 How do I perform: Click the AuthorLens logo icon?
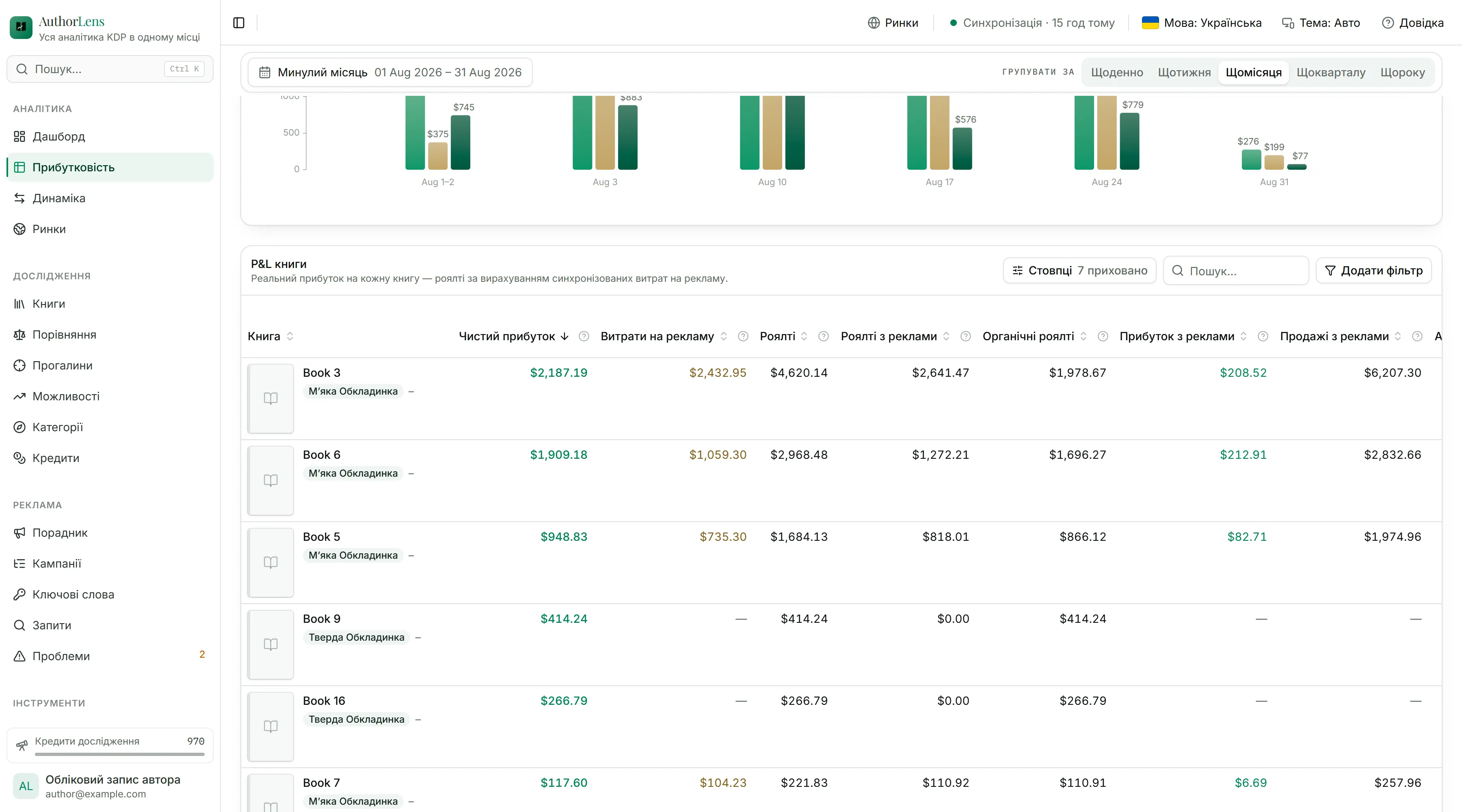[x=21, y=27]
